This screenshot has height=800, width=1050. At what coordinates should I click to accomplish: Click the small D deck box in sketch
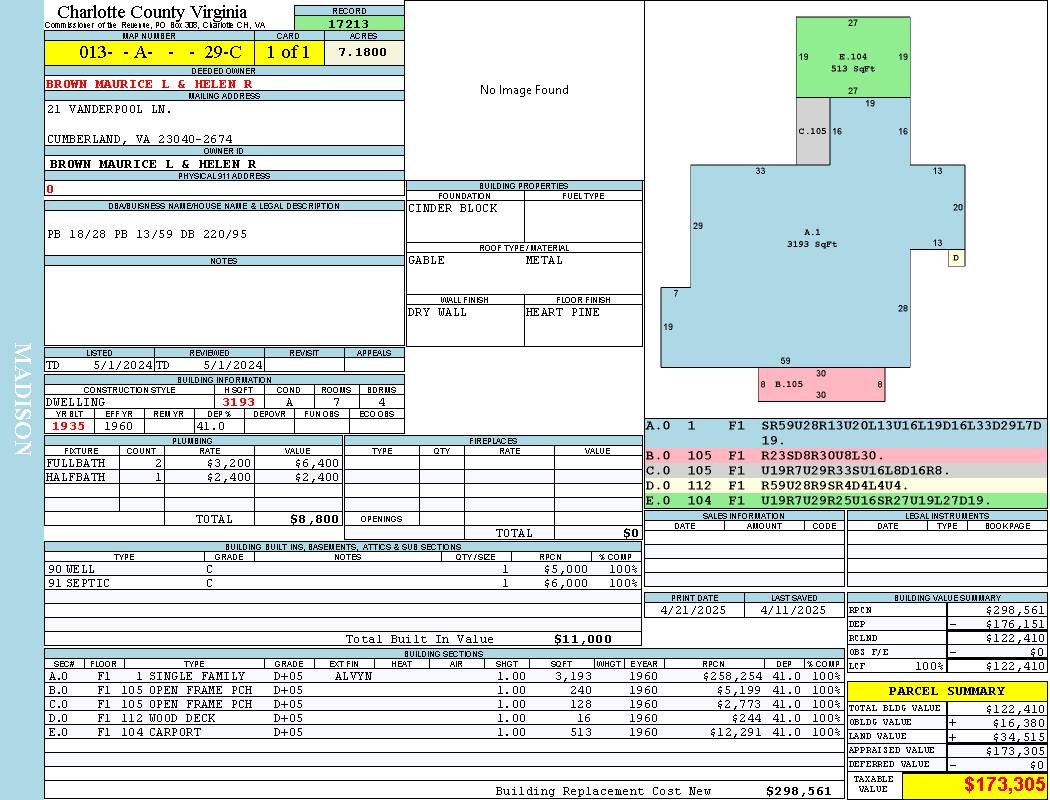[x=956, y=258]
